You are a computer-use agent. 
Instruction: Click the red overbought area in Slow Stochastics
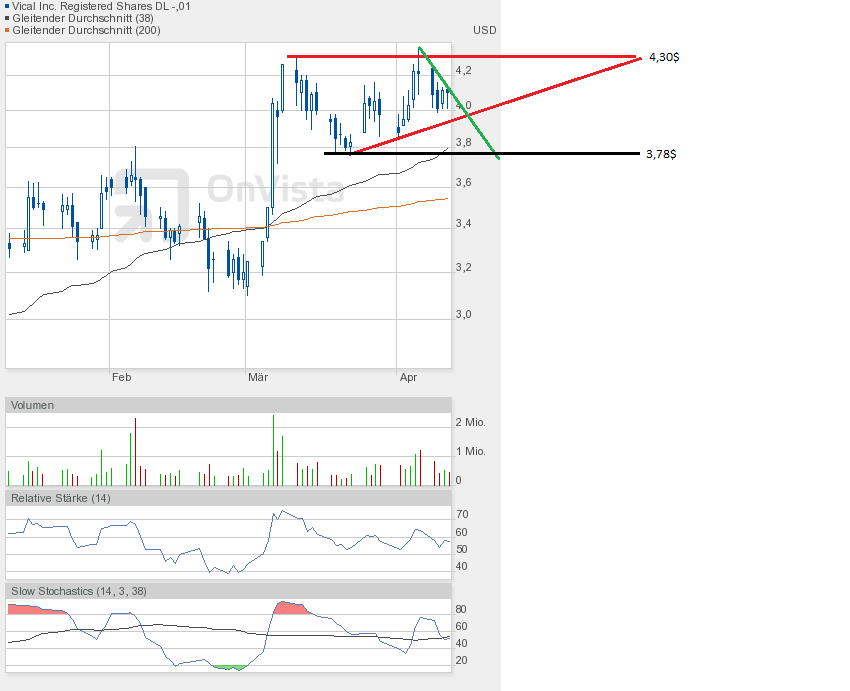click(290, 608)
